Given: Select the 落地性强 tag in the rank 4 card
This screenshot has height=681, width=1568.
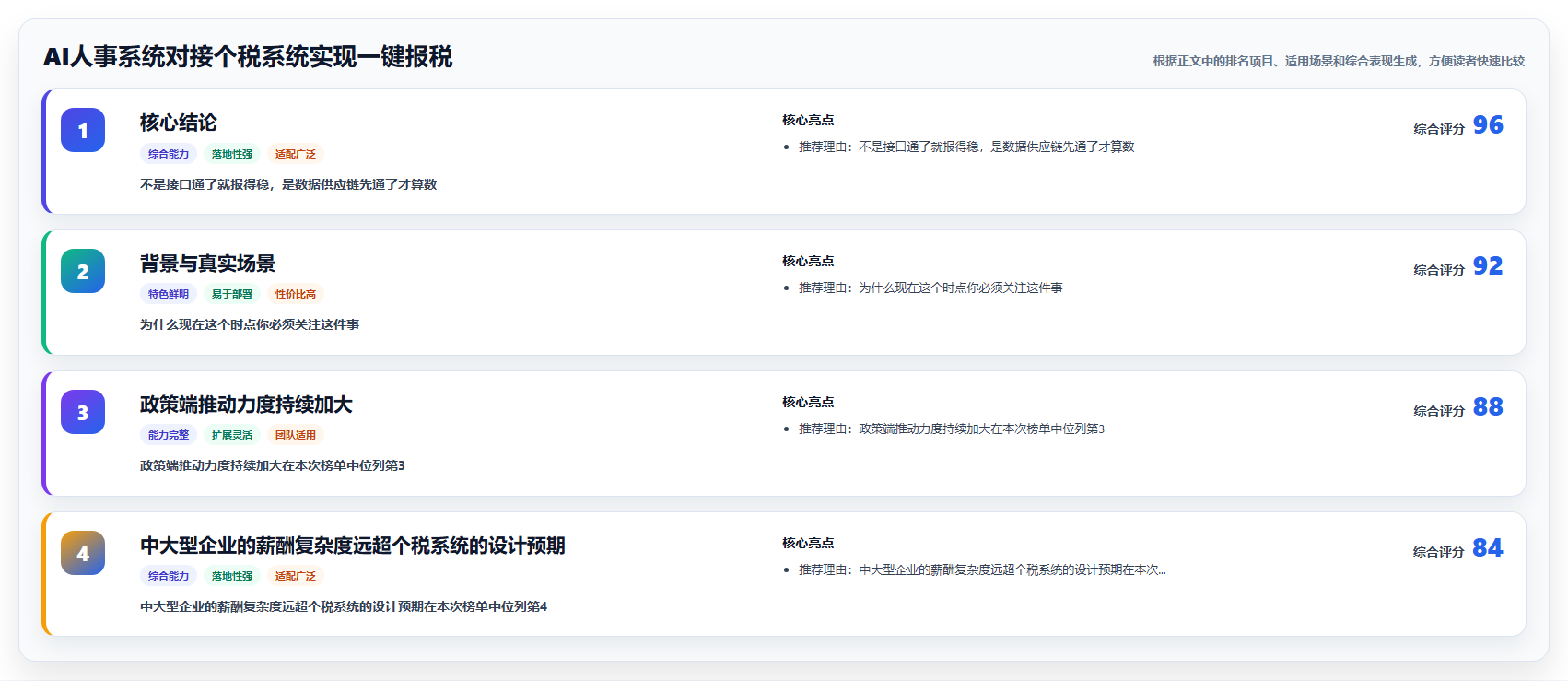Looking at the screenshot, I should [x=232, y=576].
